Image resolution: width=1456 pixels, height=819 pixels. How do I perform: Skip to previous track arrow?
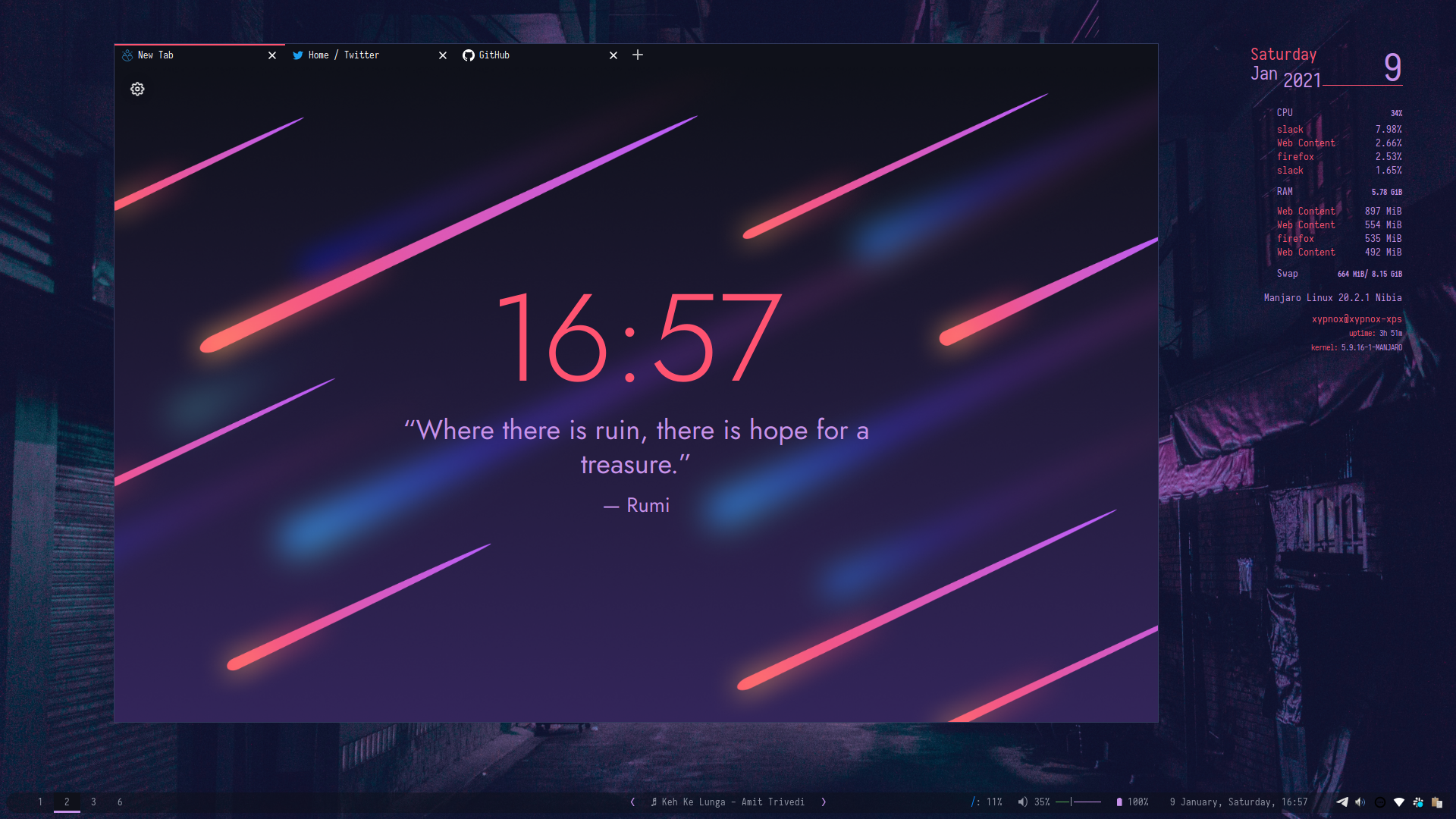(632, 802)
